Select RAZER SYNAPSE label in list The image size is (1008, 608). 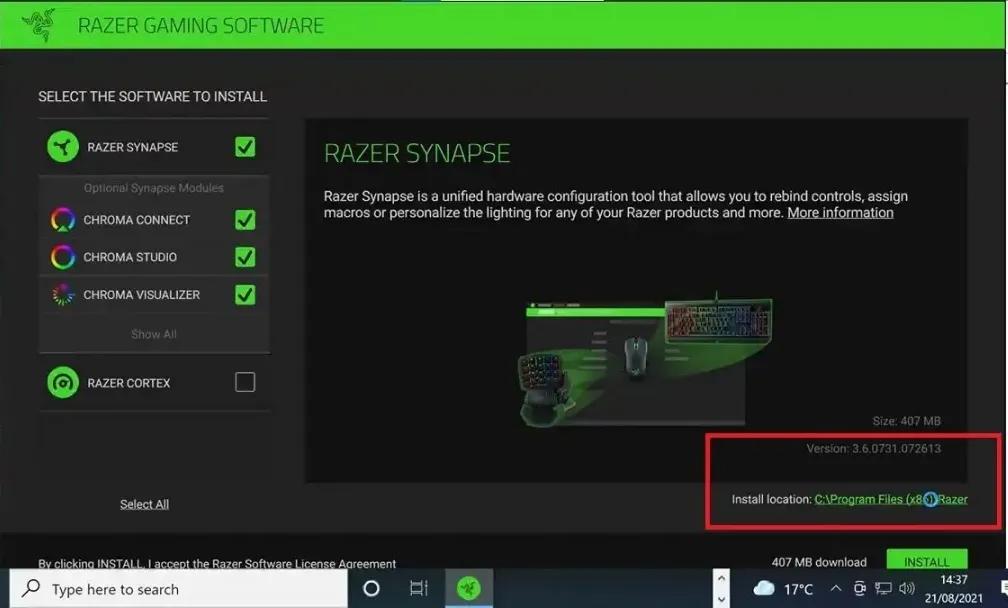133,147
